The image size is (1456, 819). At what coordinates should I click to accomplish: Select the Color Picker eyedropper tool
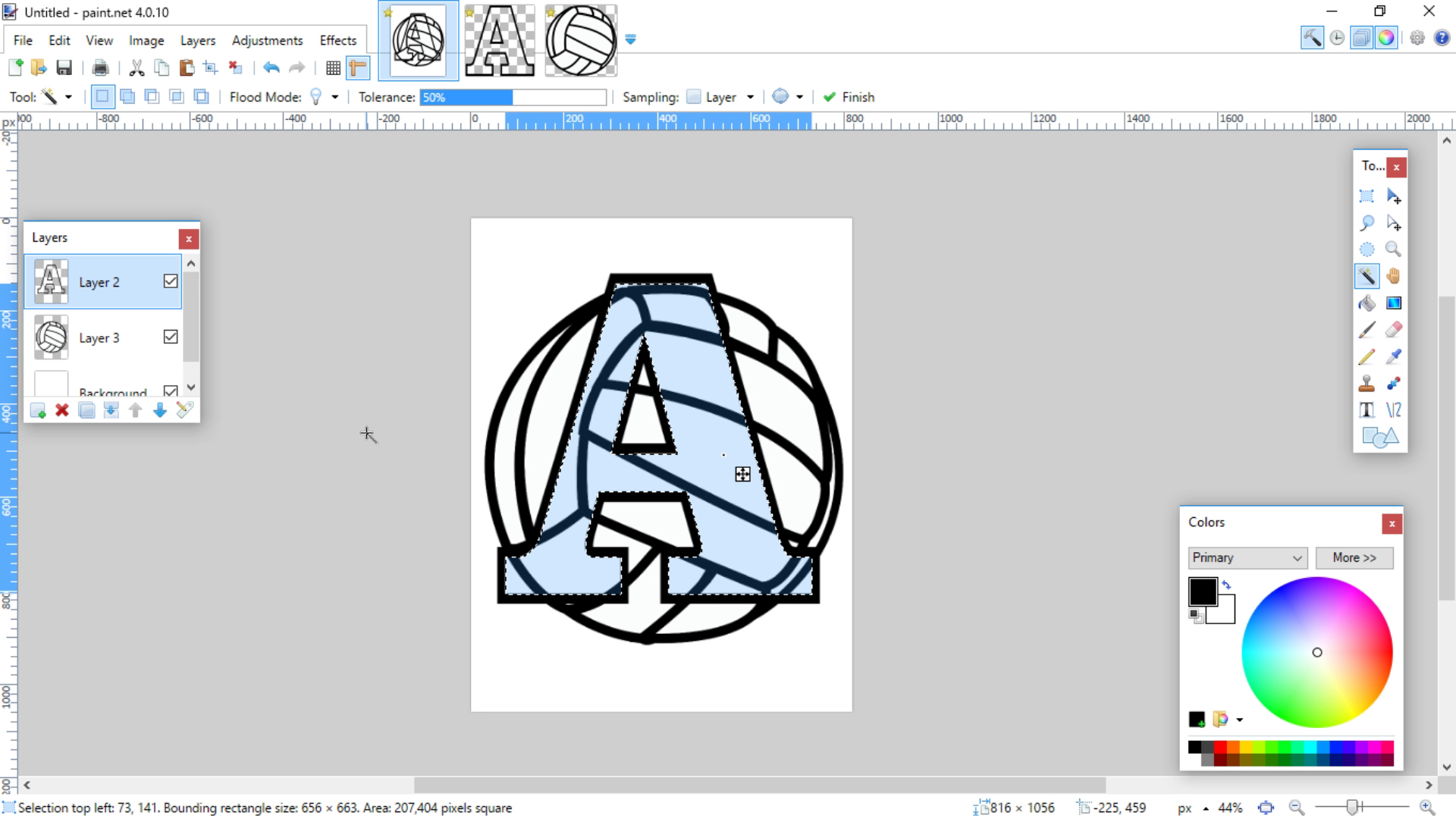(x=1394, y=356)
